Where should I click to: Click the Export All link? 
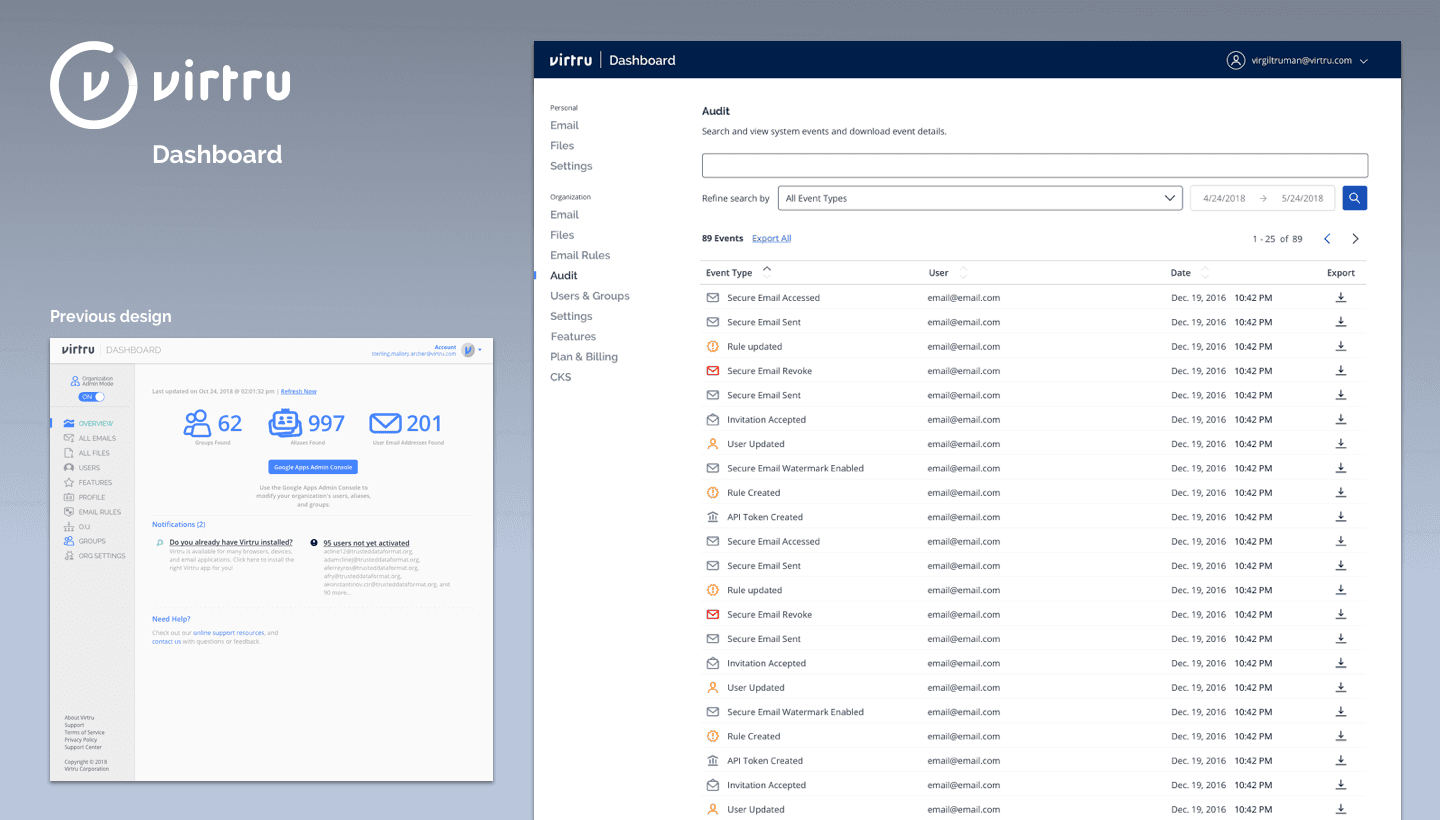click(771, 238)
